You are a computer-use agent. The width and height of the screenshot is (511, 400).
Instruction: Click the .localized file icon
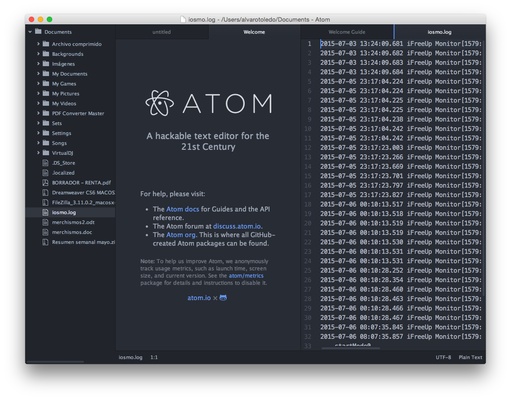click(x=45, y=173)
